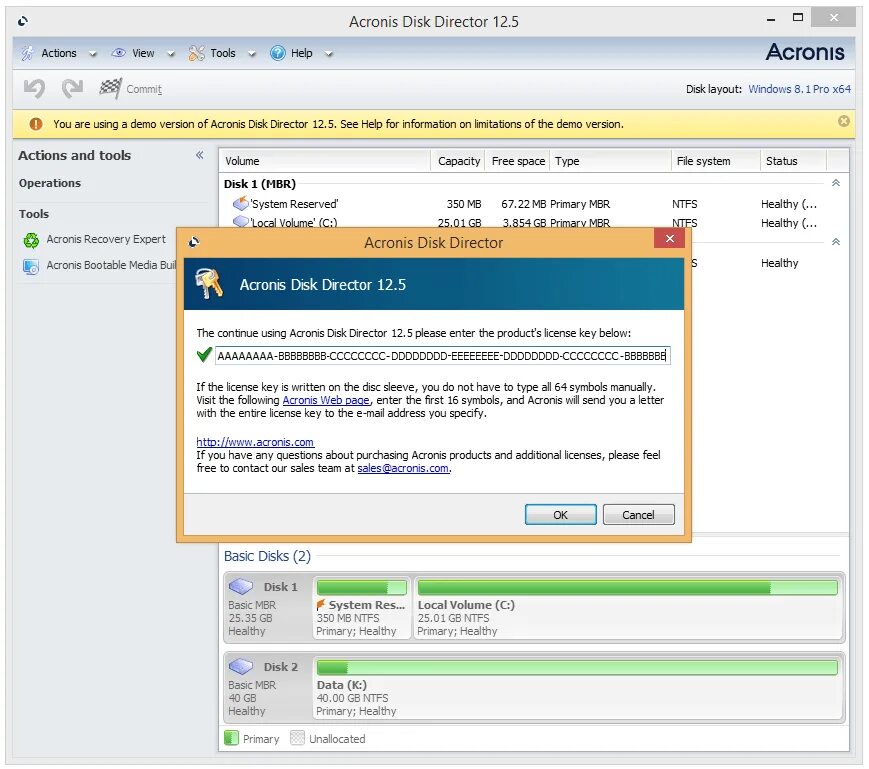
Task: Click the orange demo warning icon
Action: point(35,124)
